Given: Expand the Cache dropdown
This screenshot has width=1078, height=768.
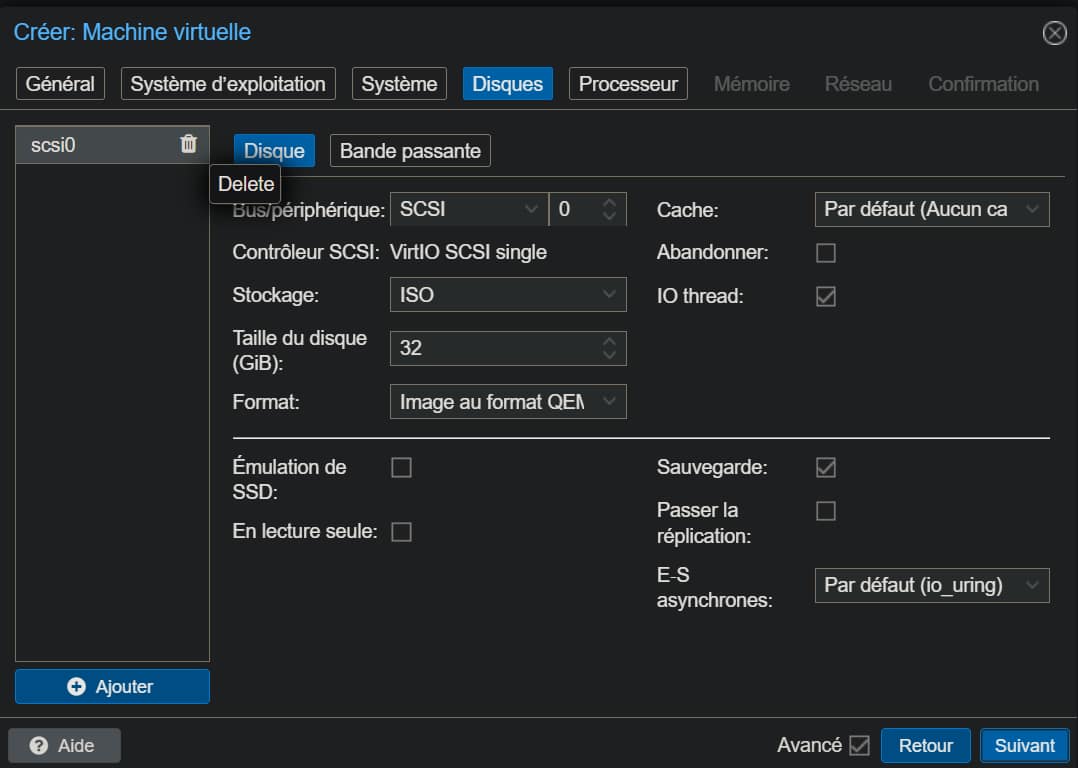Looking at the screenshot, I should [931, 210].
